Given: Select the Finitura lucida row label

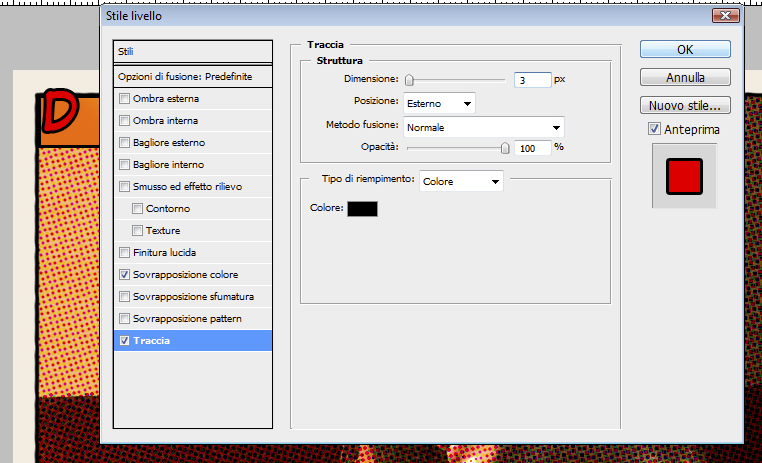Looking at the screenshot, I should click(x=164, y=253).
